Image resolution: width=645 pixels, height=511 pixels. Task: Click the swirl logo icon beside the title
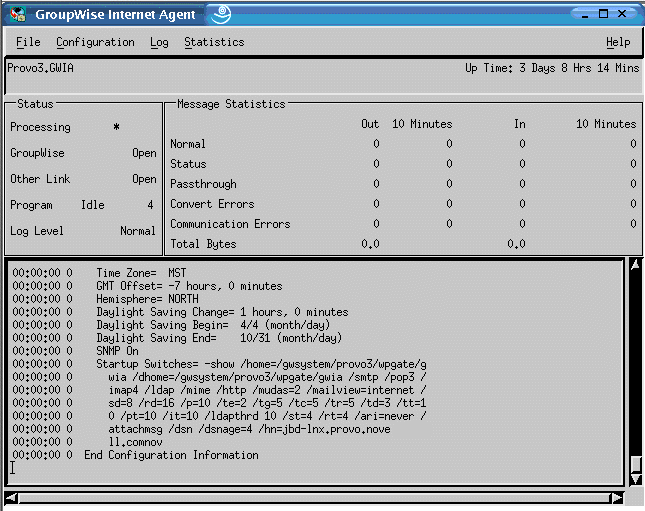click(x=221, y=14)
